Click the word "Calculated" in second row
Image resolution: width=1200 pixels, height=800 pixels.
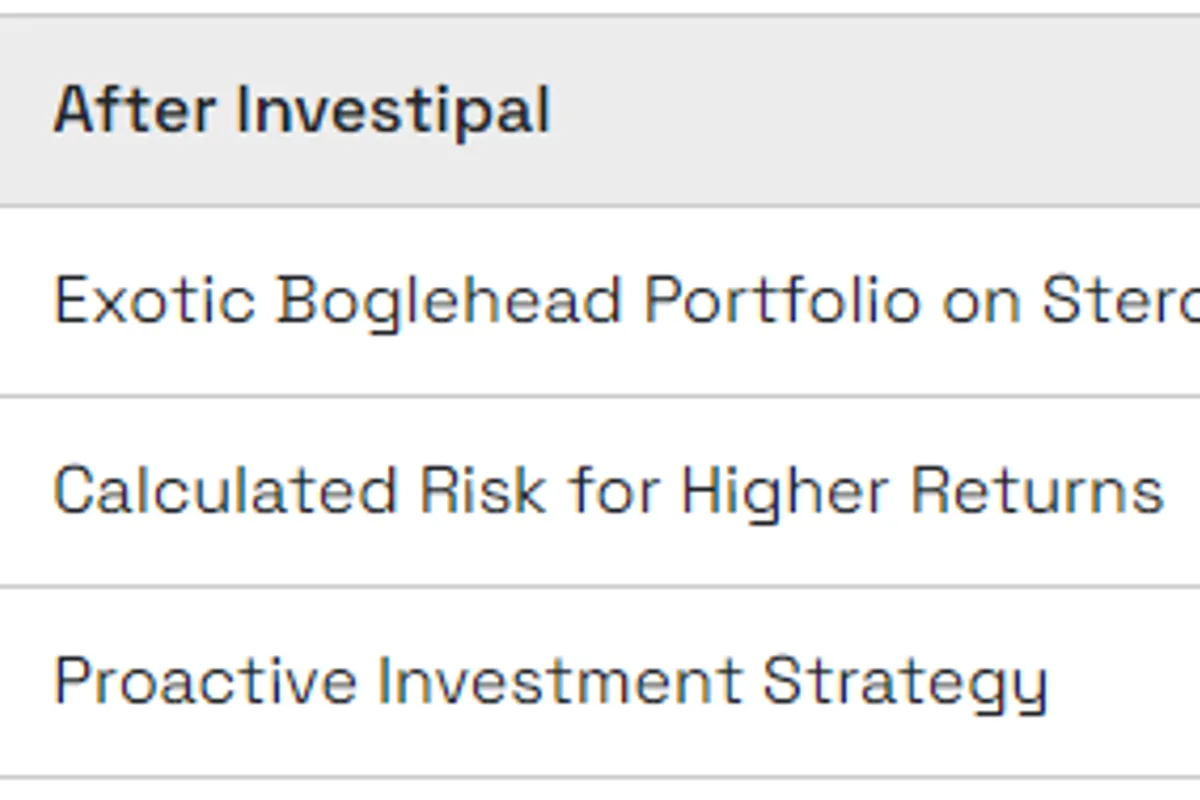(x=225, y=491)
